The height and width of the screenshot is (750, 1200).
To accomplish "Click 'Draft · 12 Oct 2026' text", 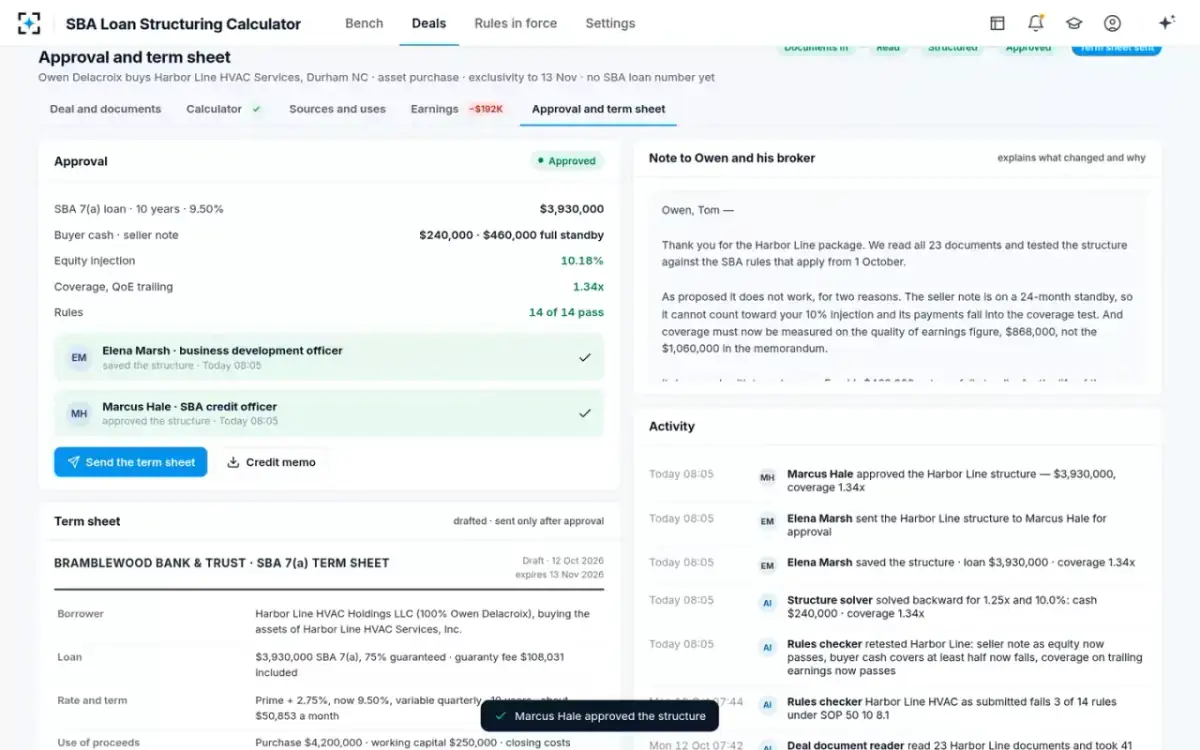I will (x=563, y=561).
